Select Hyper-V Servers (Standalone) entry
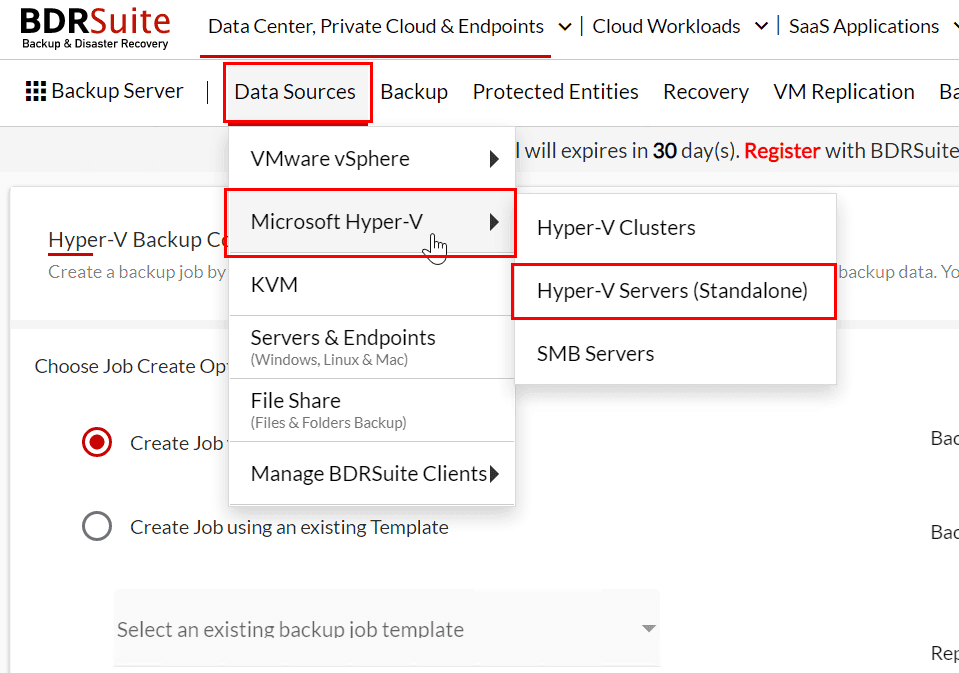The height and width of the screenshot is (673, 959). click(676, 291)
